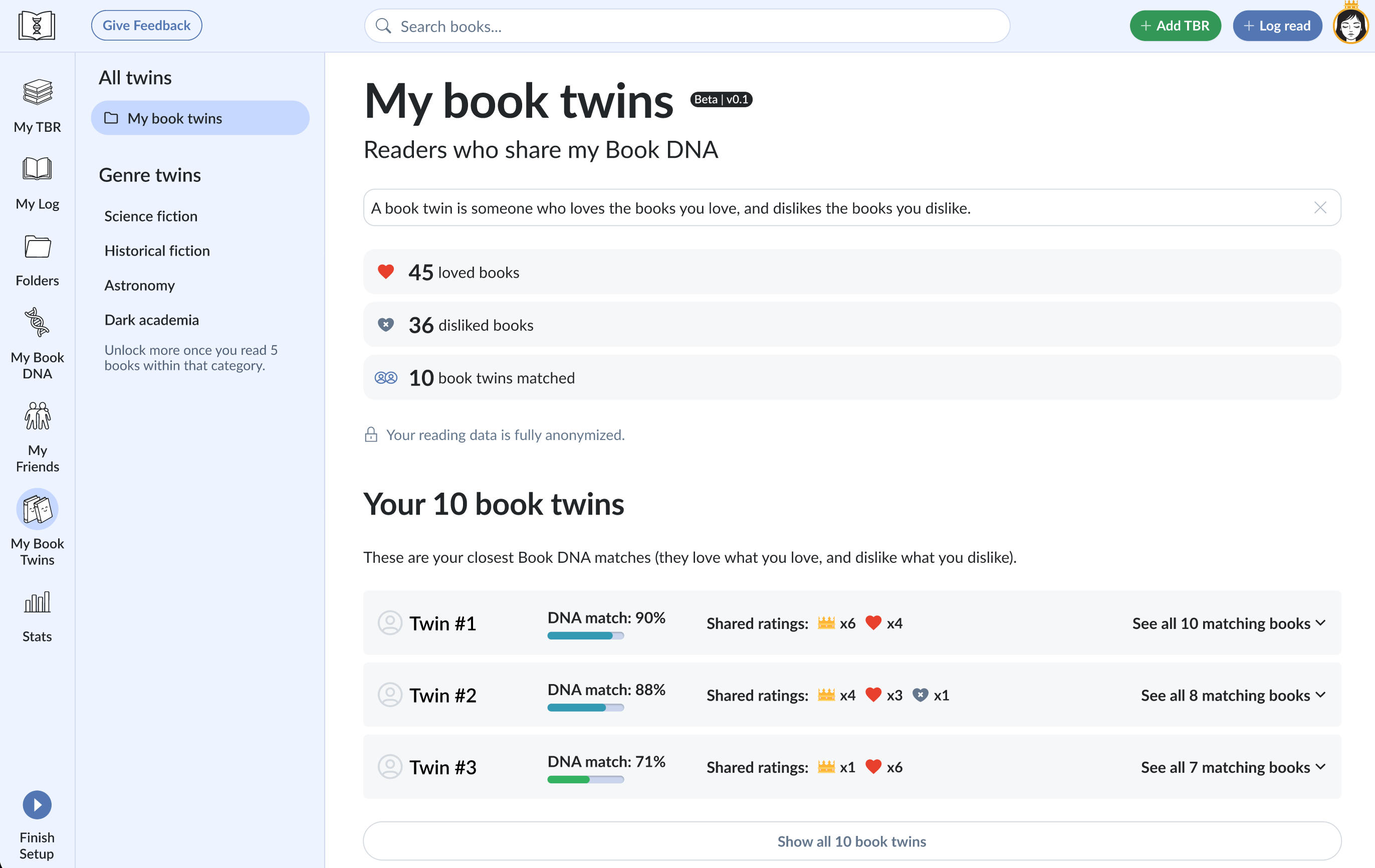Select the Science fiction genre twins

(x=151, y=216)
